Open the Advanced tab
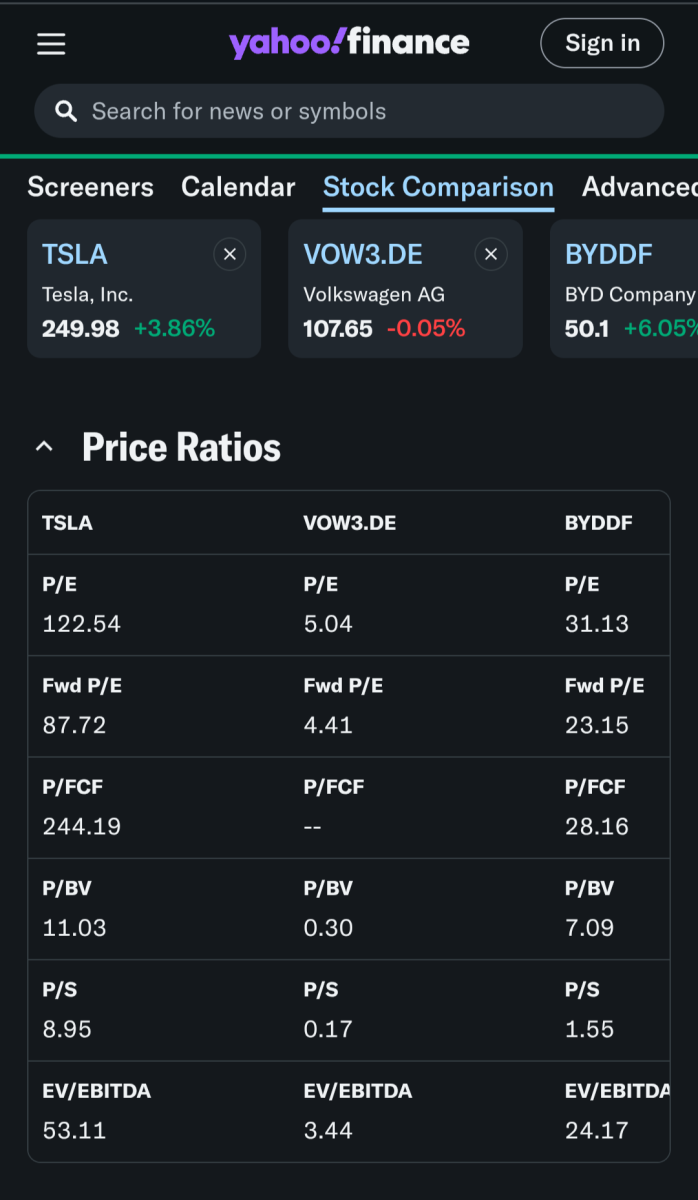Viewport: 698px width, 1200px height. tap(640, 187)
